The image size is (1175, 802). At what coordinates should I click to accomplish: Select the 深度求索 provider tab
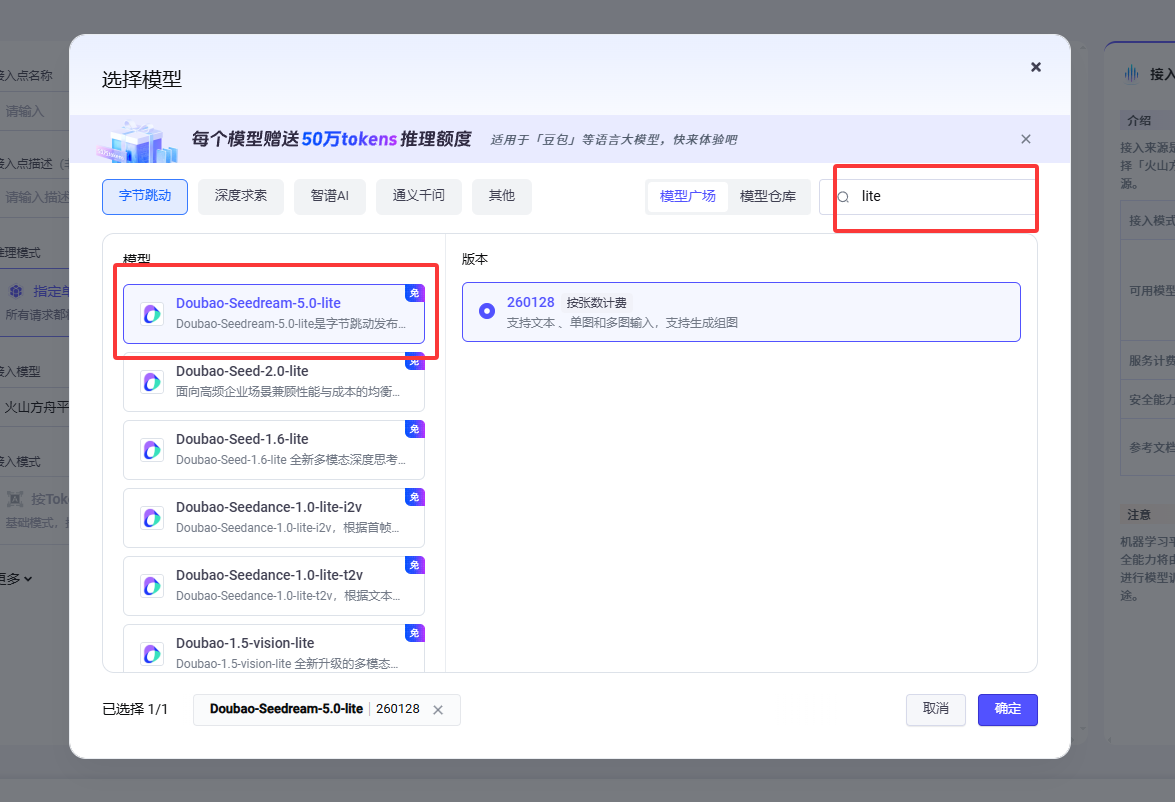tap(240, 196)
